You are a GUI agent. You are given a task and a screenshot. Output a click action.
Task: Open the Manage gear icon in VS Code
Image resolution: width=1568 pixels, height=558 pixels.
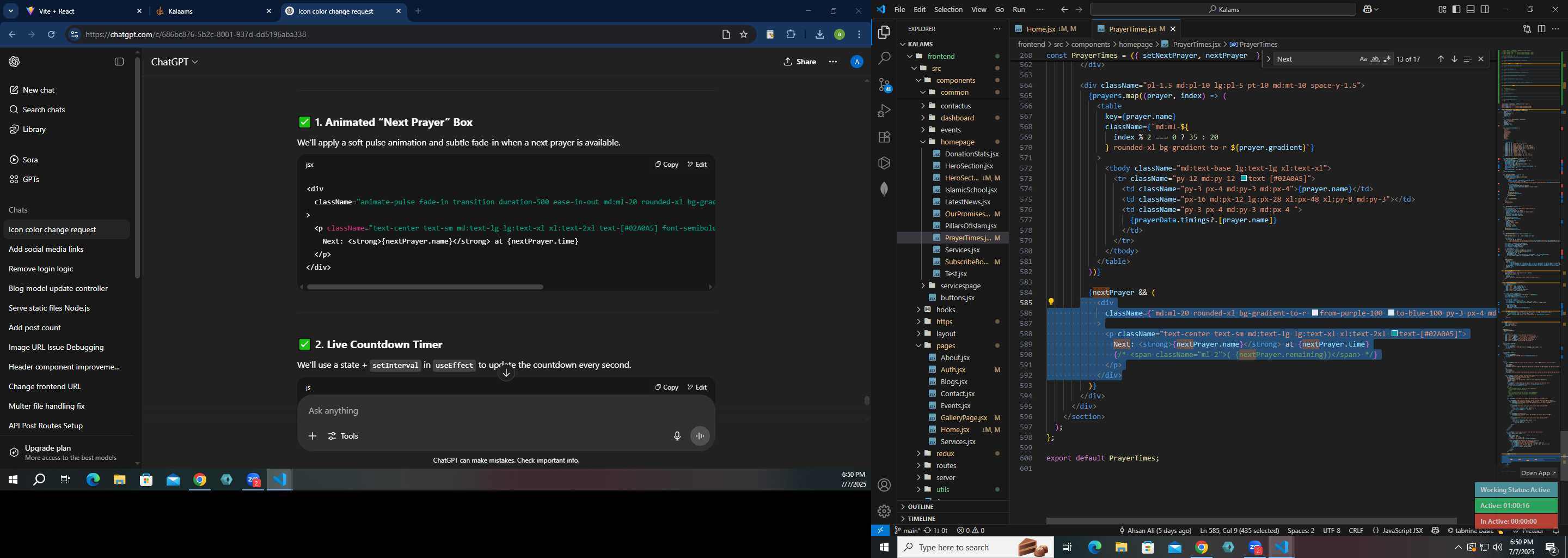pos(884,511)
